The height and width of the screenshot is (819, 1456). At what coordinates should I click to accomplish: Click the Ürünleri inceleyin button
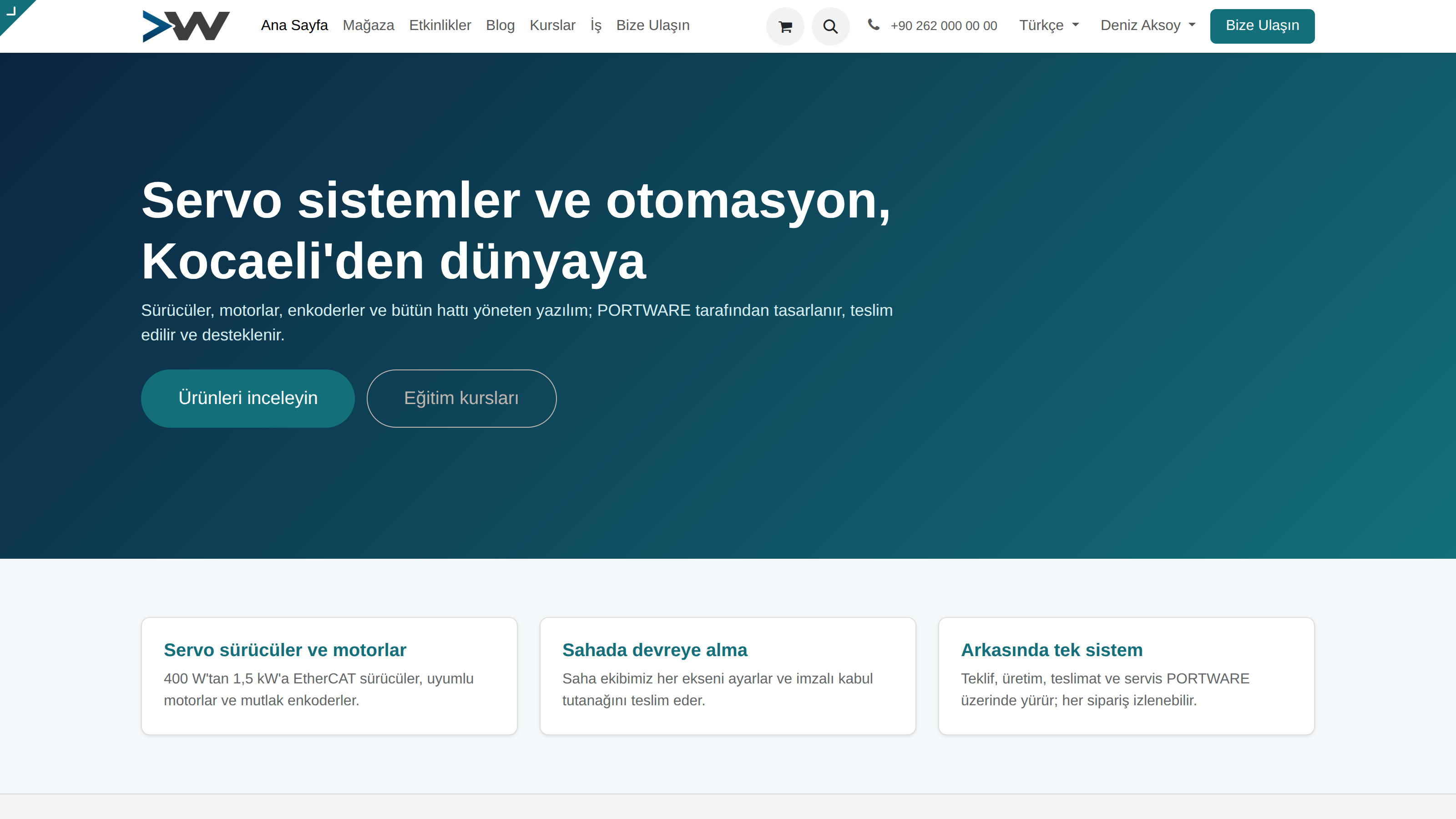[248, 399]
